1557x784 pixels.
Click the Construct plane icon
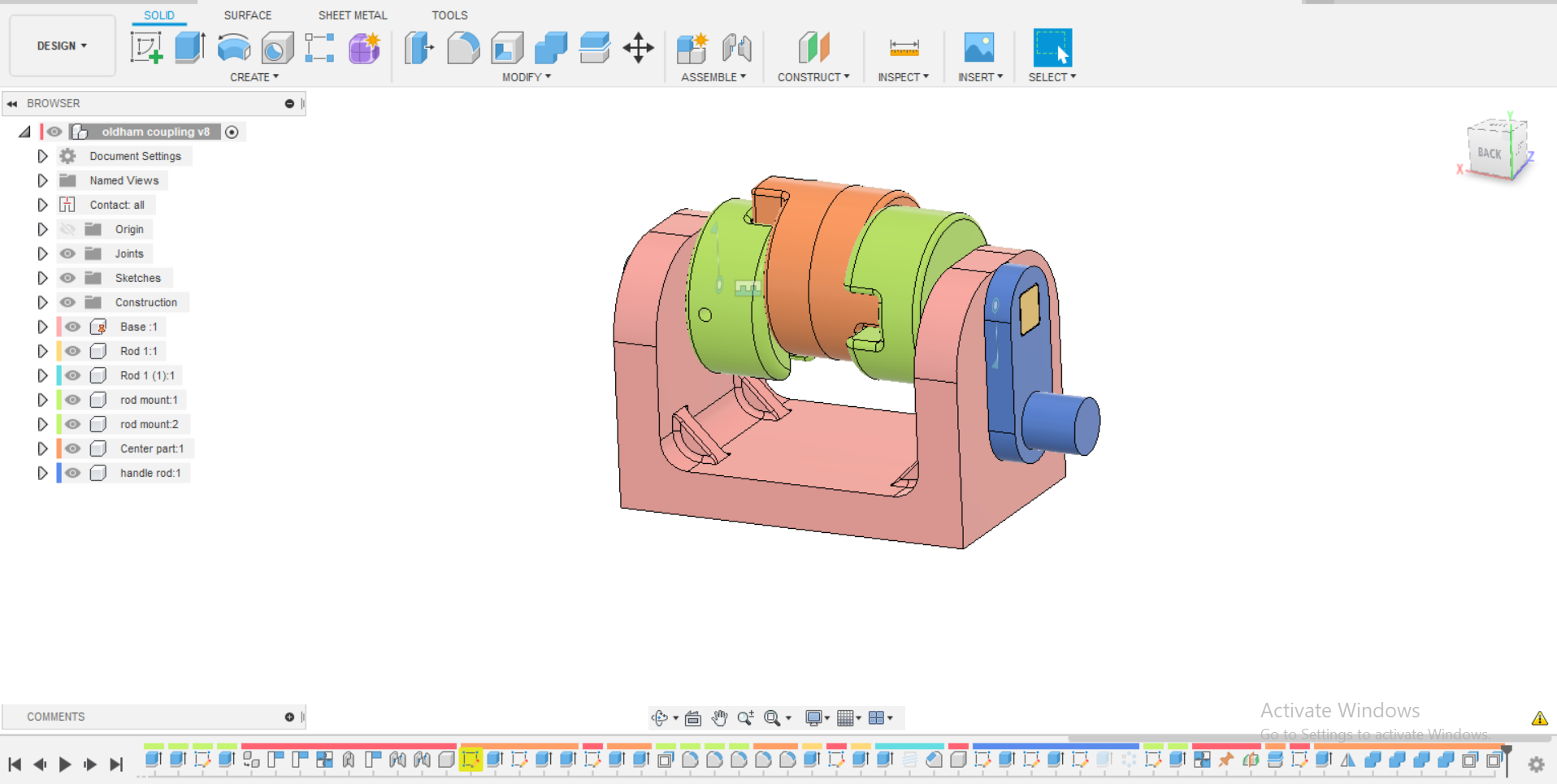pyautogui.click(x=813, y=48)
